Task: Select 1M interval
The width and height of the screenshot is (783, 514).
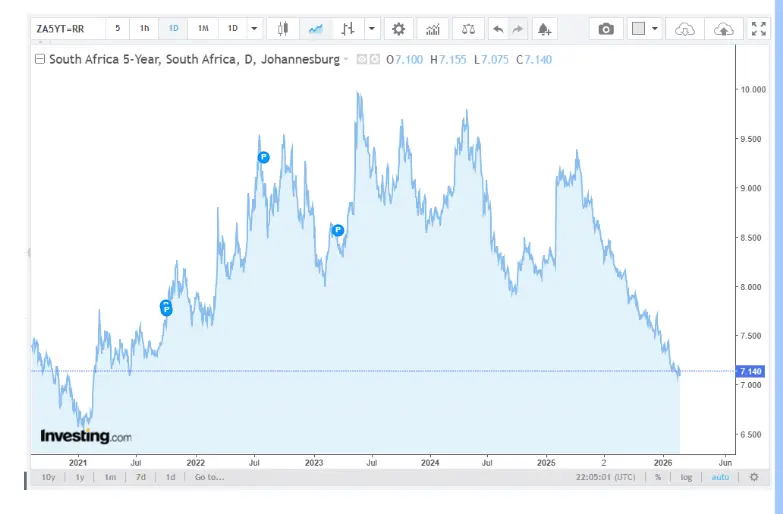Action: (x=203, y=28)
